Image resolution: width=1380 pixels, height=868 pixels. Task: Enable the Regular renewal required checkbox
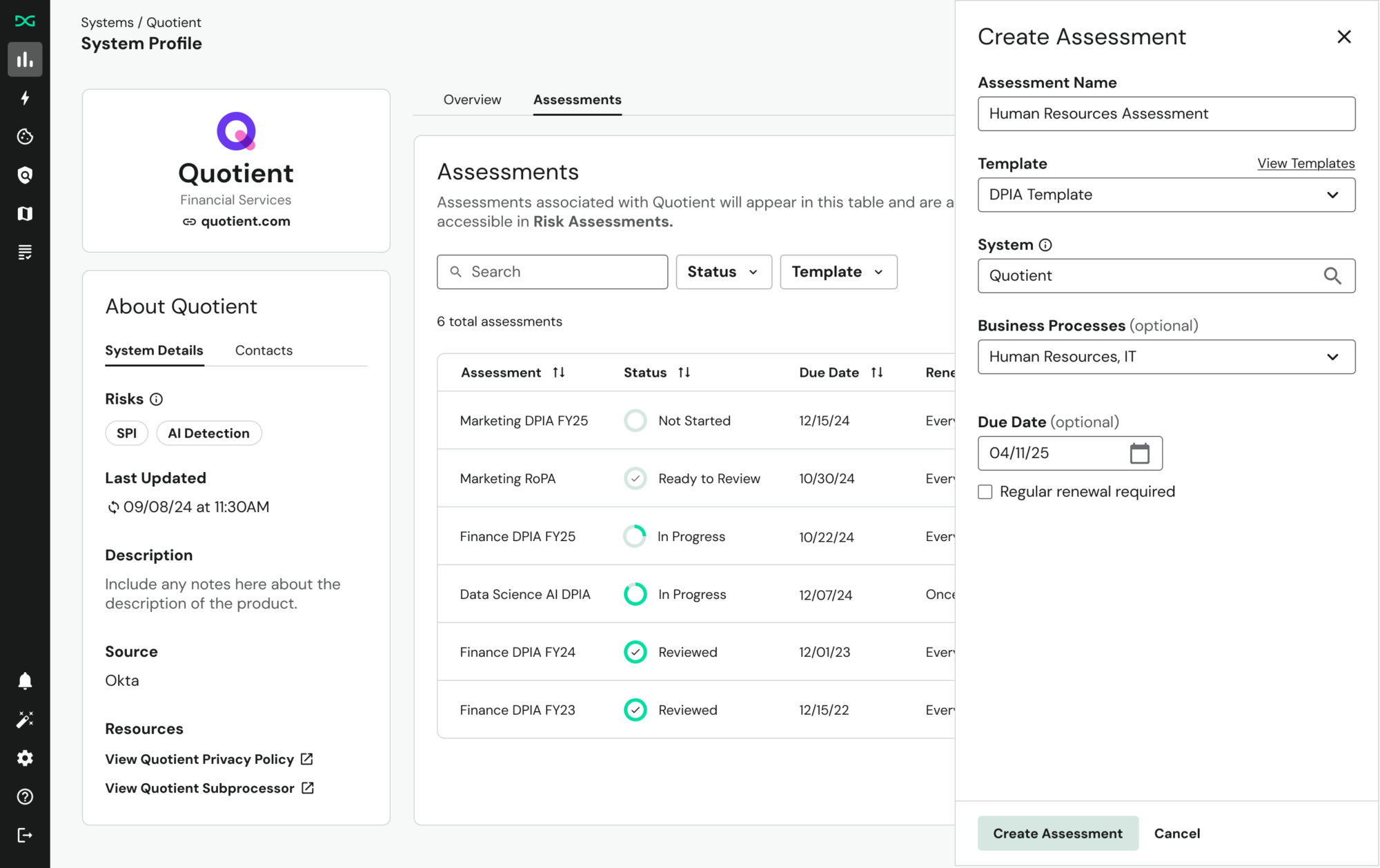[x=985, y=491]
